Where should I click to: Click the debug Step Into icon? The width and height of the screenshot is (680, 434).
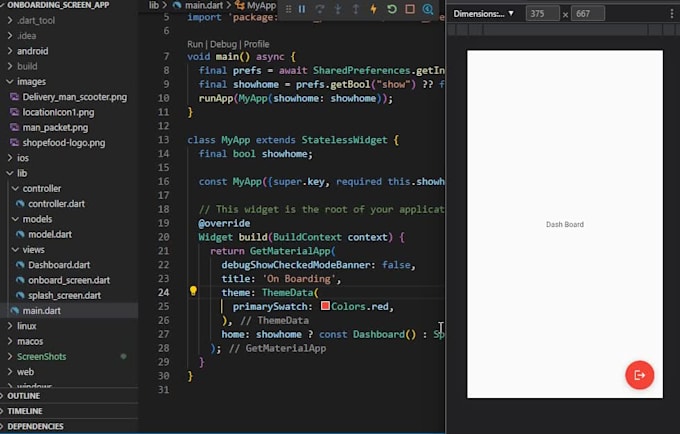(x=338, y=9)
